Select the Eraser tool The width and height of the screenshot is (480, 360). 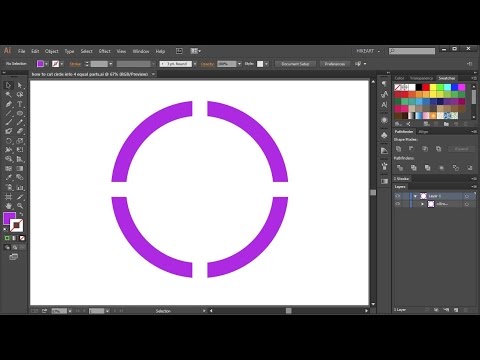coord(20,131)
